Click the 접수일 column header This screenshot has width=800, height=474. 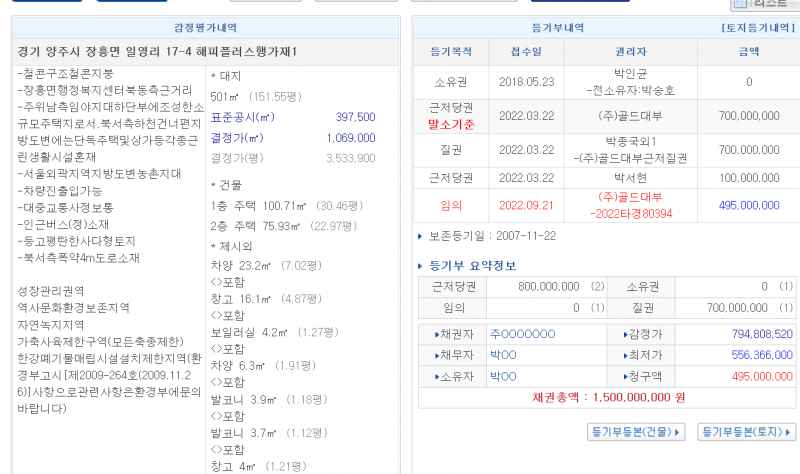coord(526,50)
